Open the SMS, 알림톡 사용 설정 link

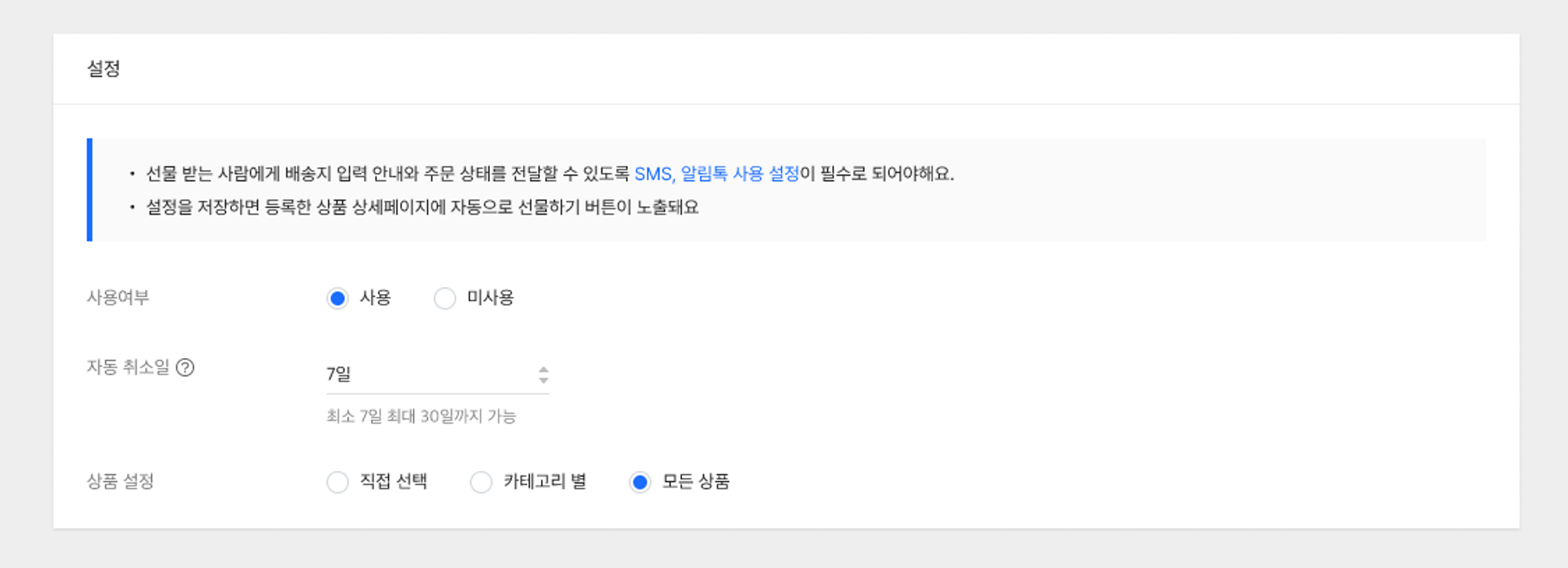(716, 174)
